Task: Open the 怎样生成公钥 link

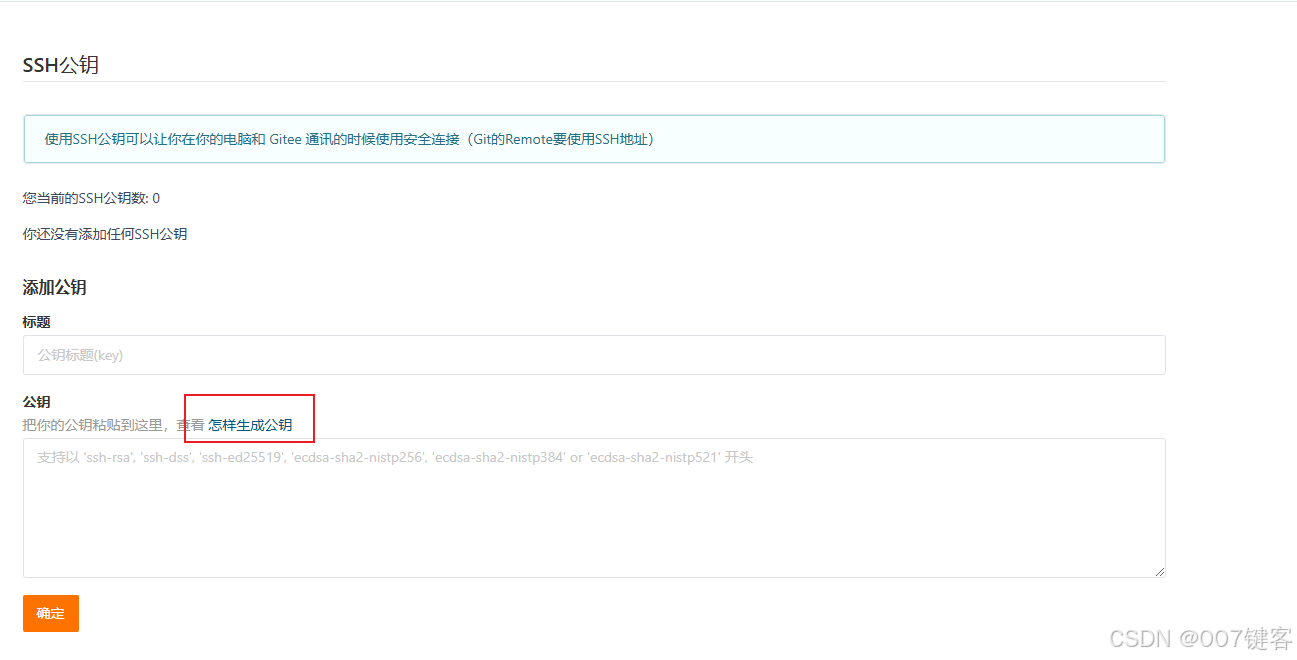Action: (x=250, y=425)
